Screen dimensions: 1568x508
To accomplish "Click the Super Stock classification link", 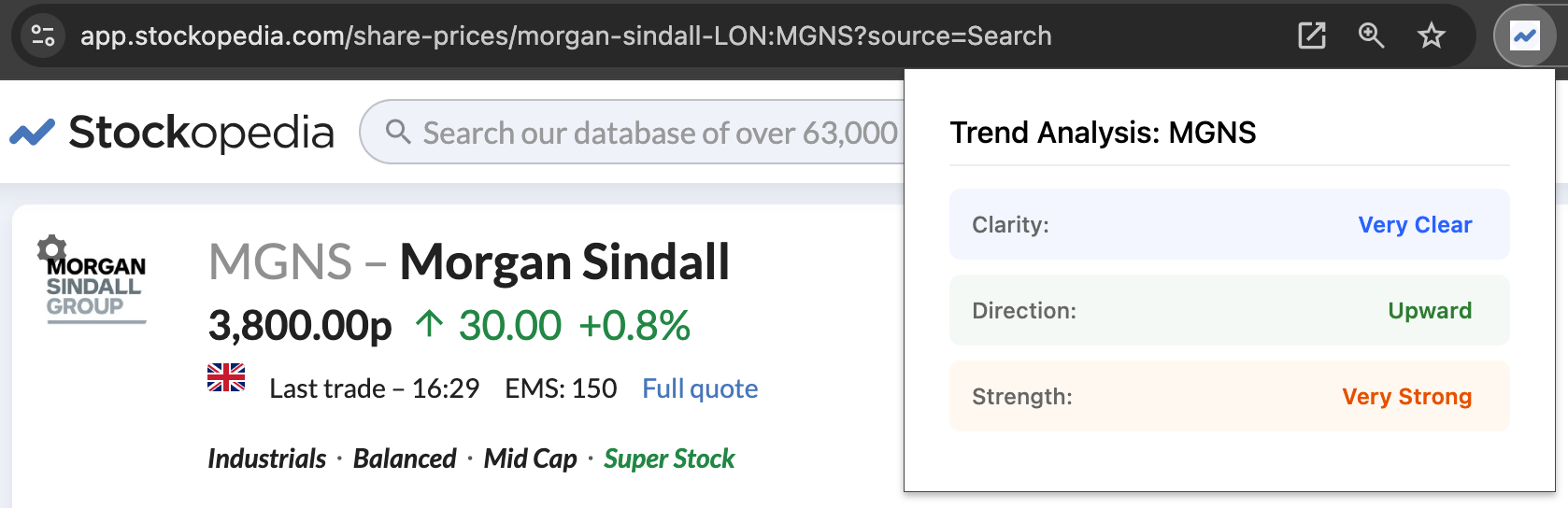I will click(669, 459).
